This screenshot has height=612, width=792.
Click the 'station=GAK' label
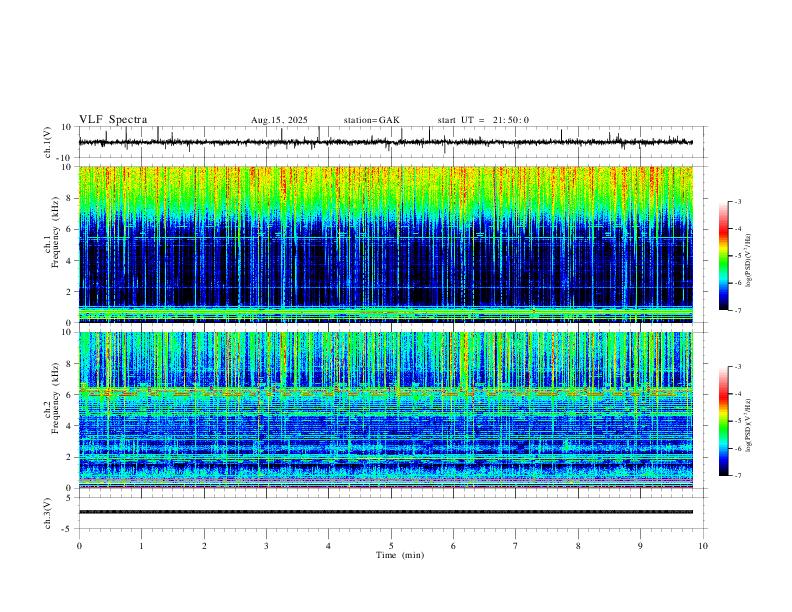[x=371, y=120]
